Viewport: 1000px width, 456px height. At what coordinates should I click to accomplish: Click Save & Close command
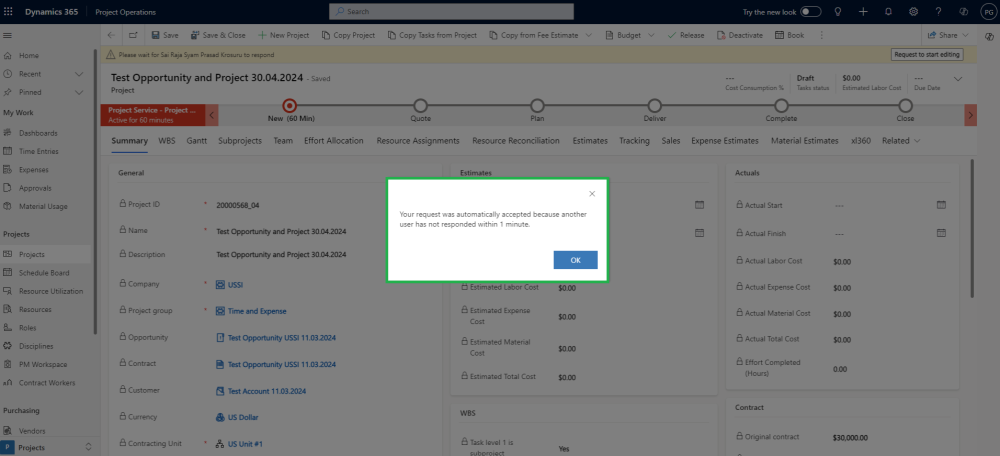coord(217,35)
